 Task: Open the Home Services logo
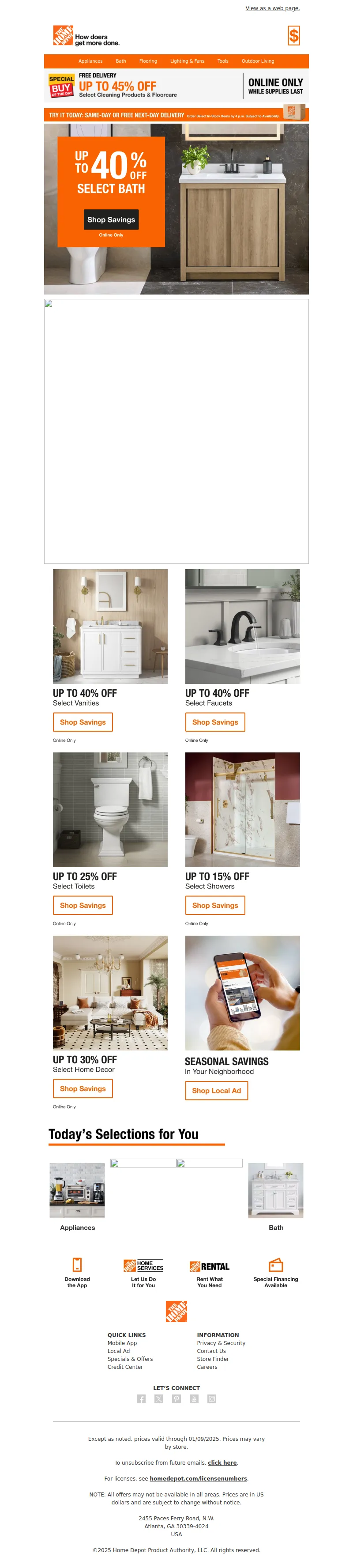pyautogui.click(x=144, y=1266)
